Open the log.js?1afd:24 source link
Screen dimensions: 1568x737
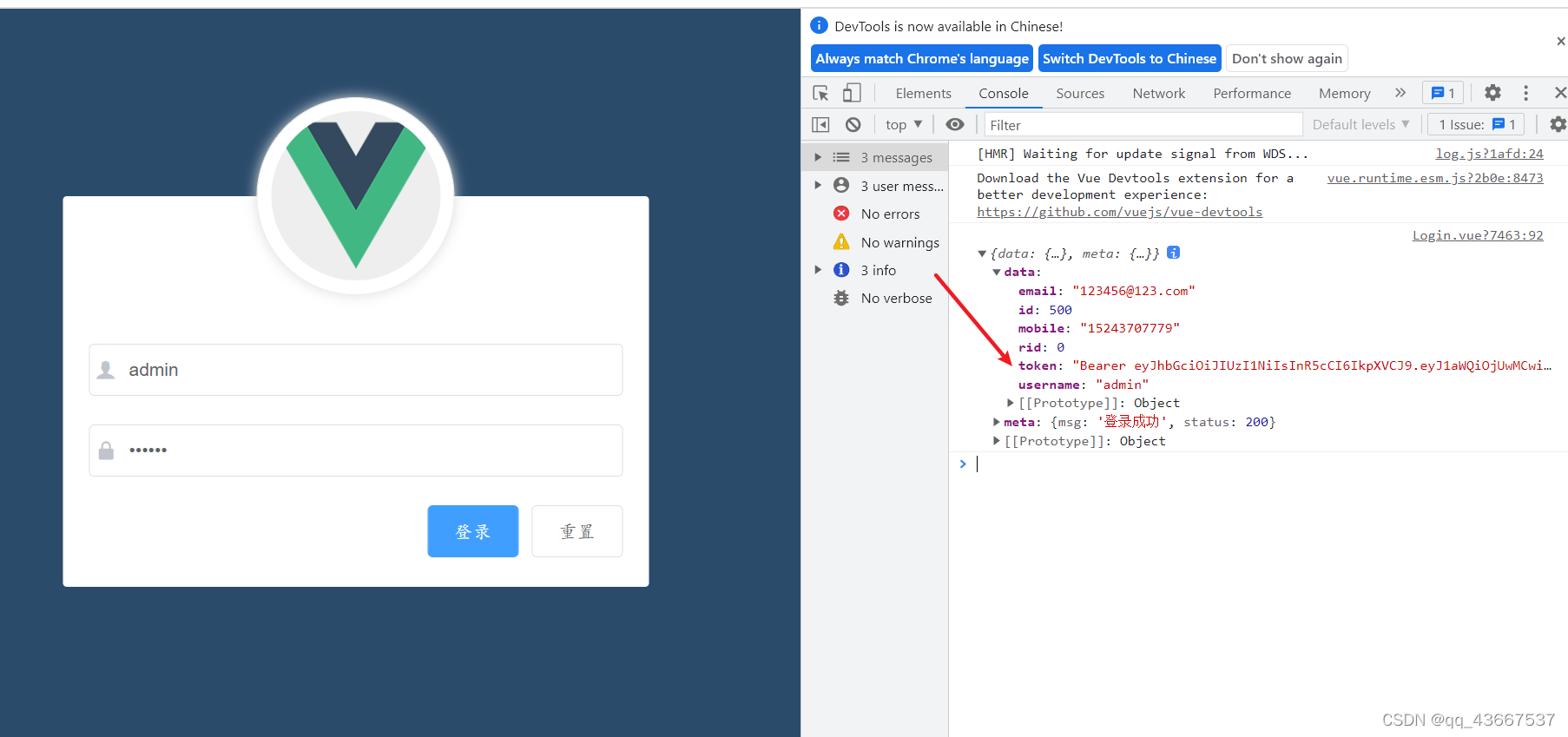[x=1489, y=154]
